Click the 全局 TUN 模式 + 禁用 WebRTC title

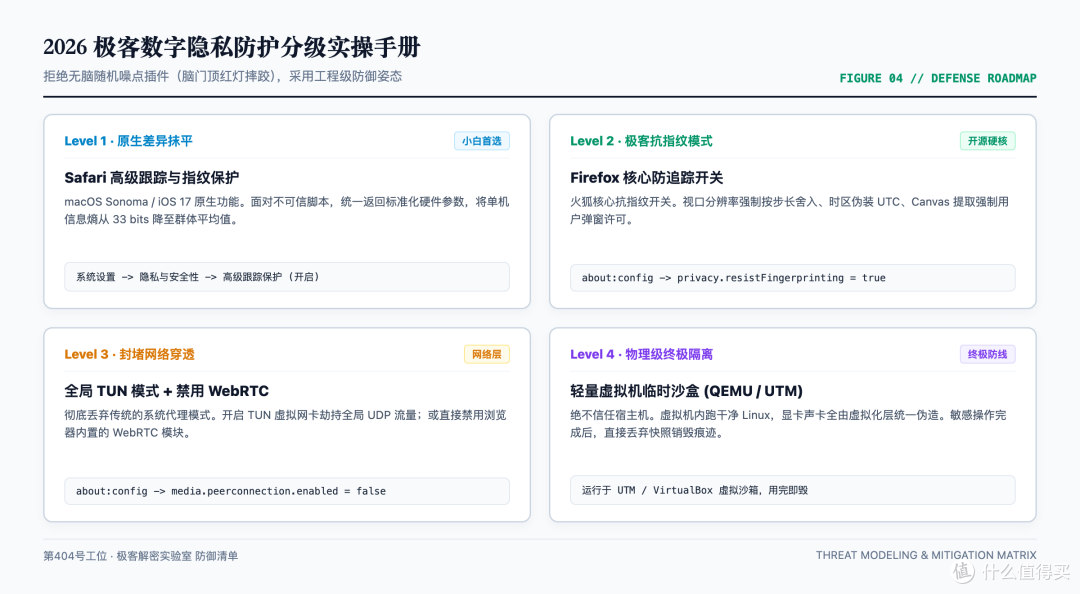pyautogui.click(x=167, y=391)
